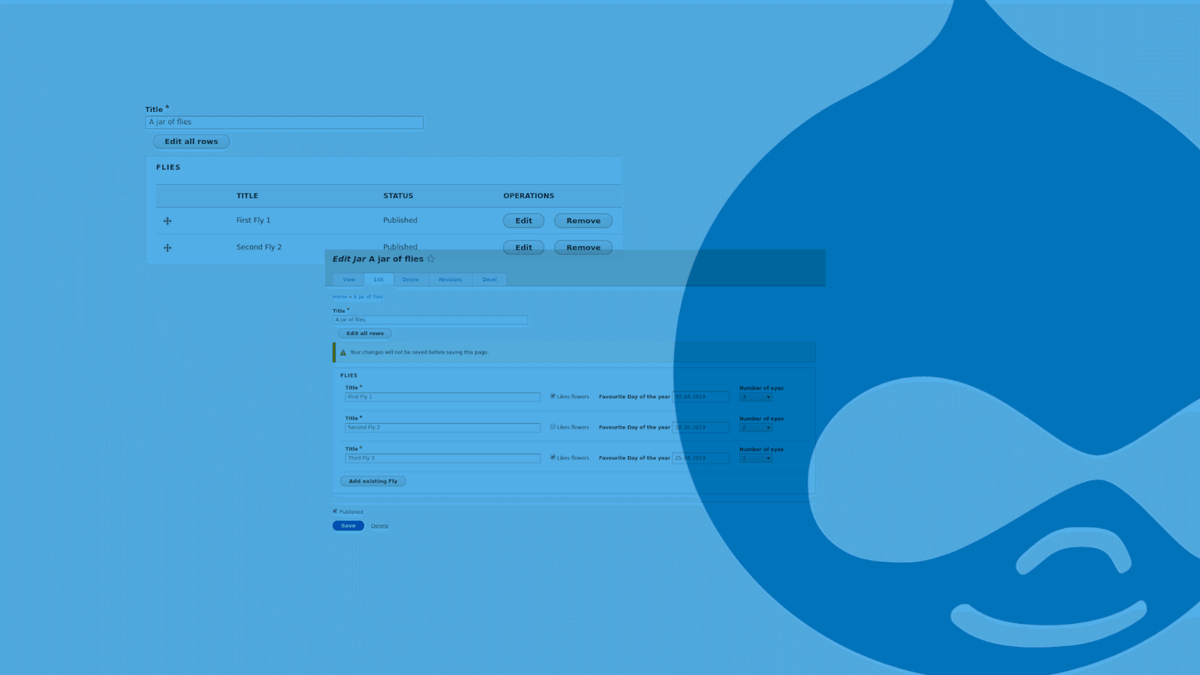Click Remove button for First Fly 1

tap(583, 221)
